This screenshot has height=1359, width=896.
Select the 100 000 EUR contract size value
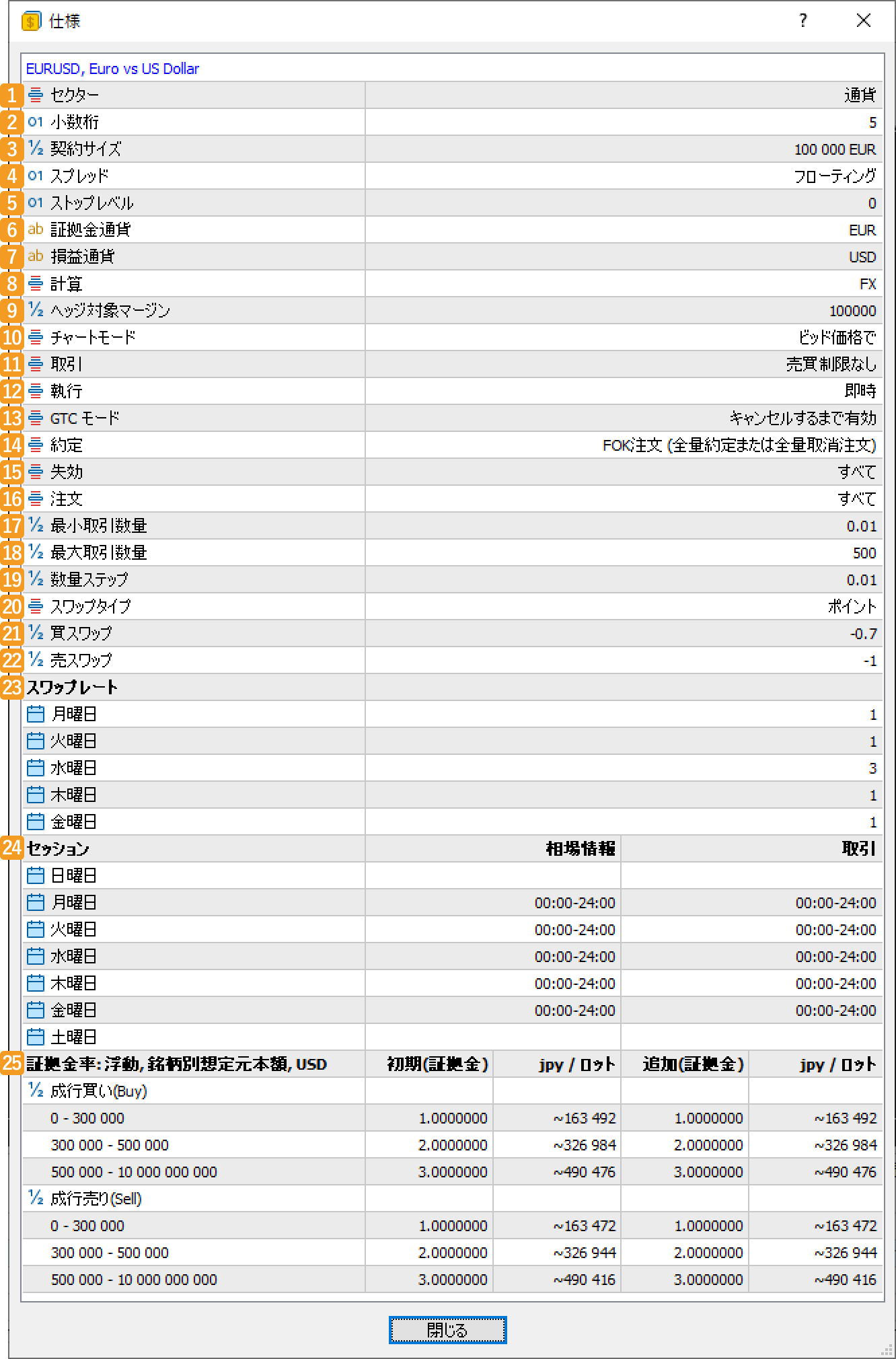pyautogui.click(x=835, y=149)
